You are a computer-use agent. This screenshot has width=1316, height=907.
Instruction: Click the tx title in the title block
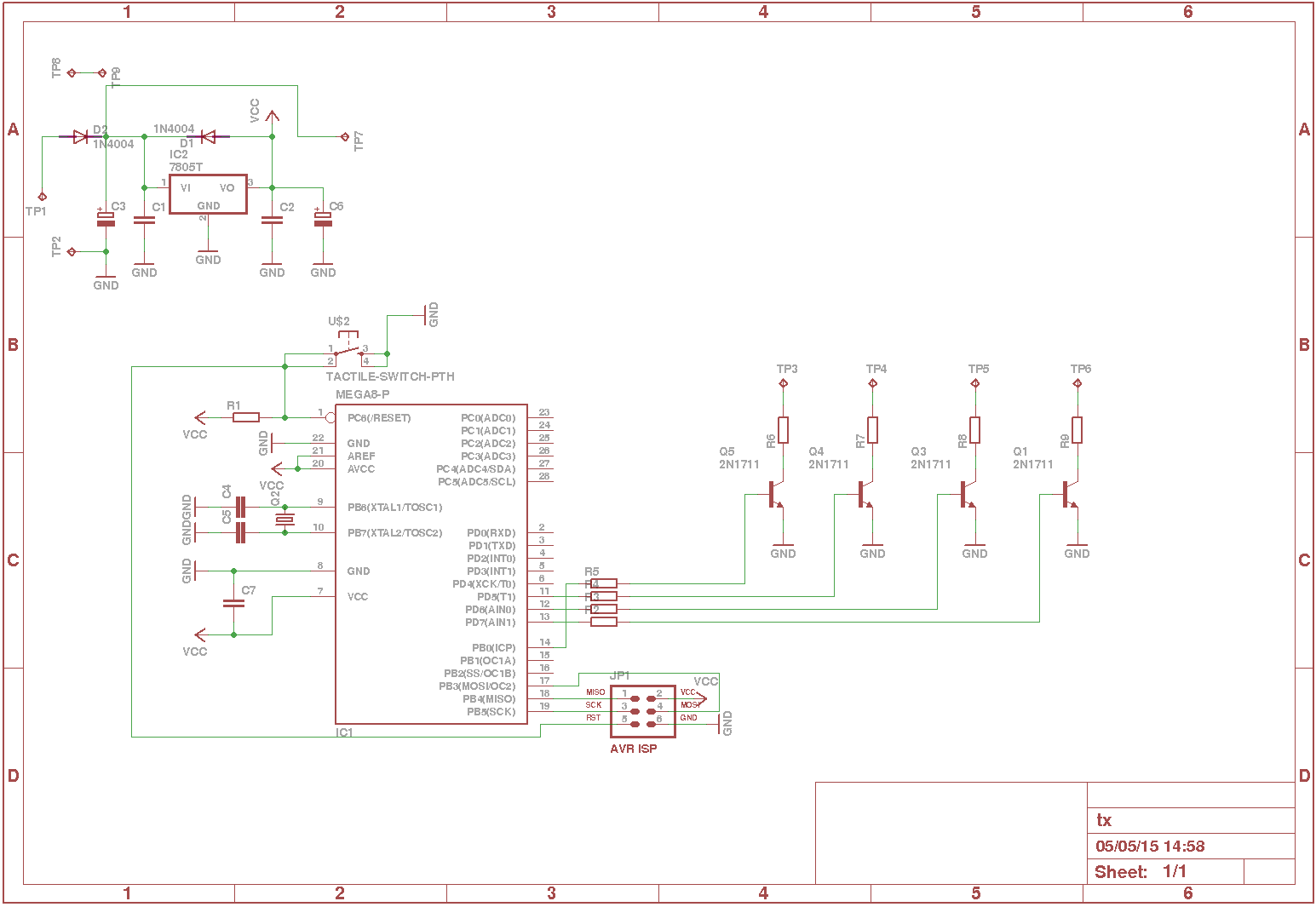point(1104,820)
